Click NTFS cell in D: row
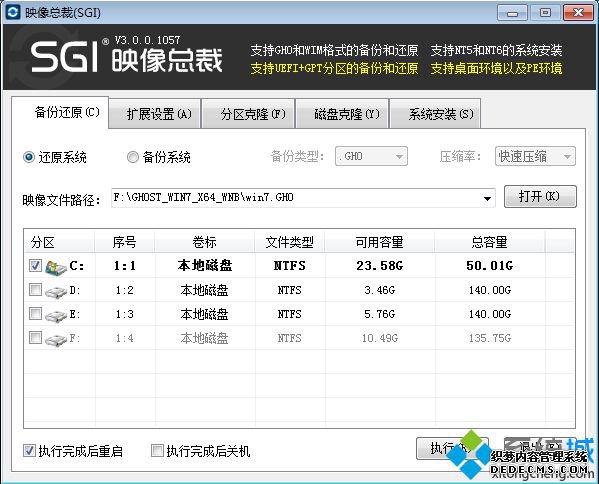The width and height of the screenshot is (599, 484). (x=290, y=290)
